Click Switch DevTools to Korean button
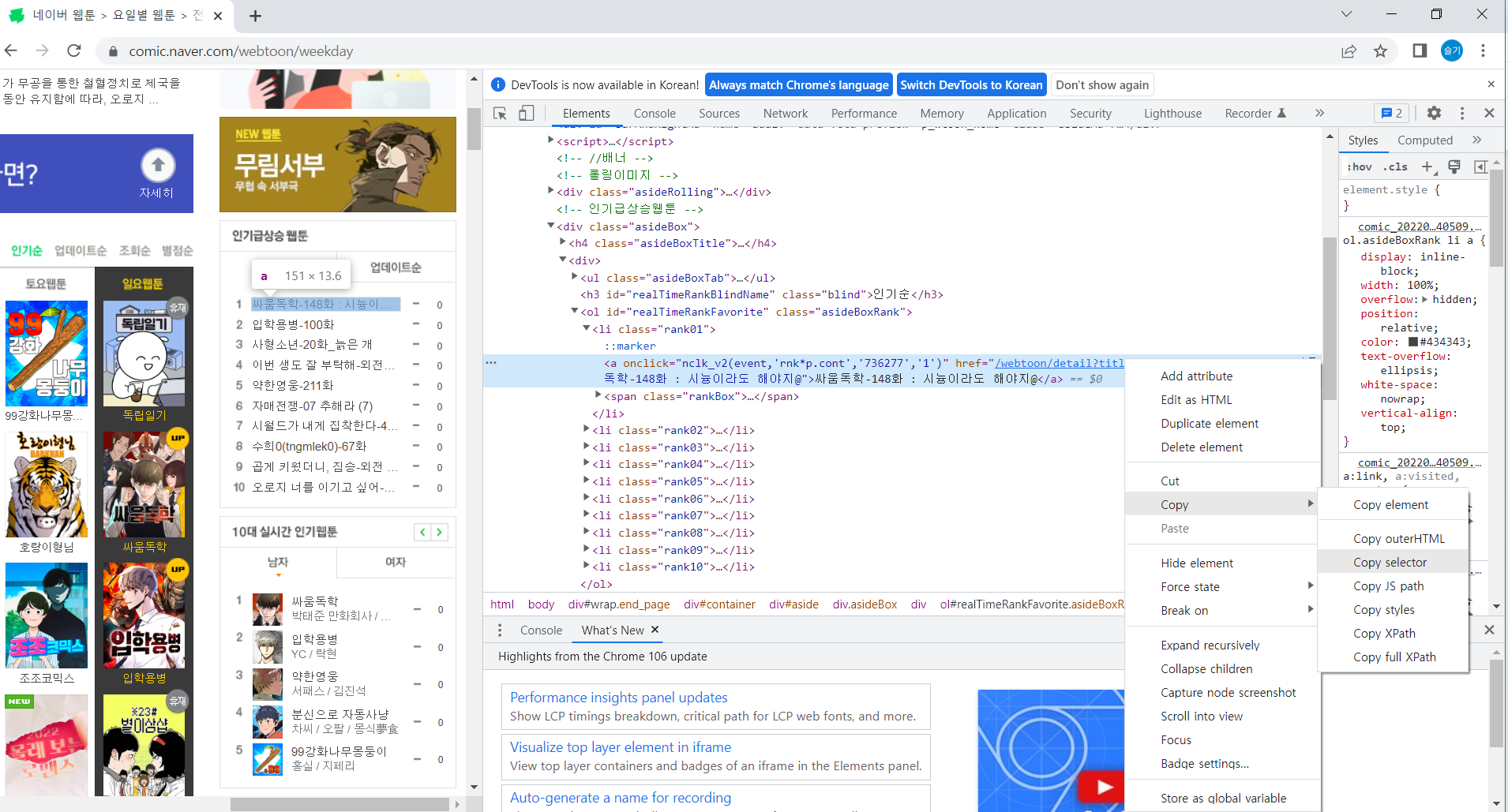 (971, 84)
